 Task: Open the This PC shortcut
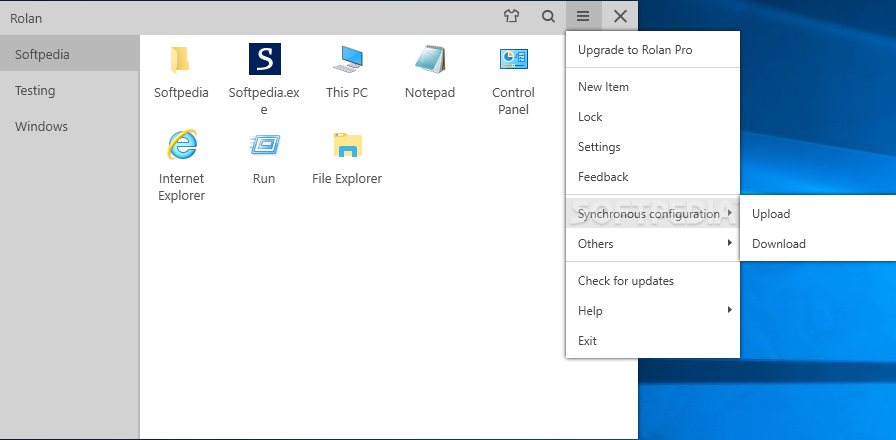pos(347,72)
